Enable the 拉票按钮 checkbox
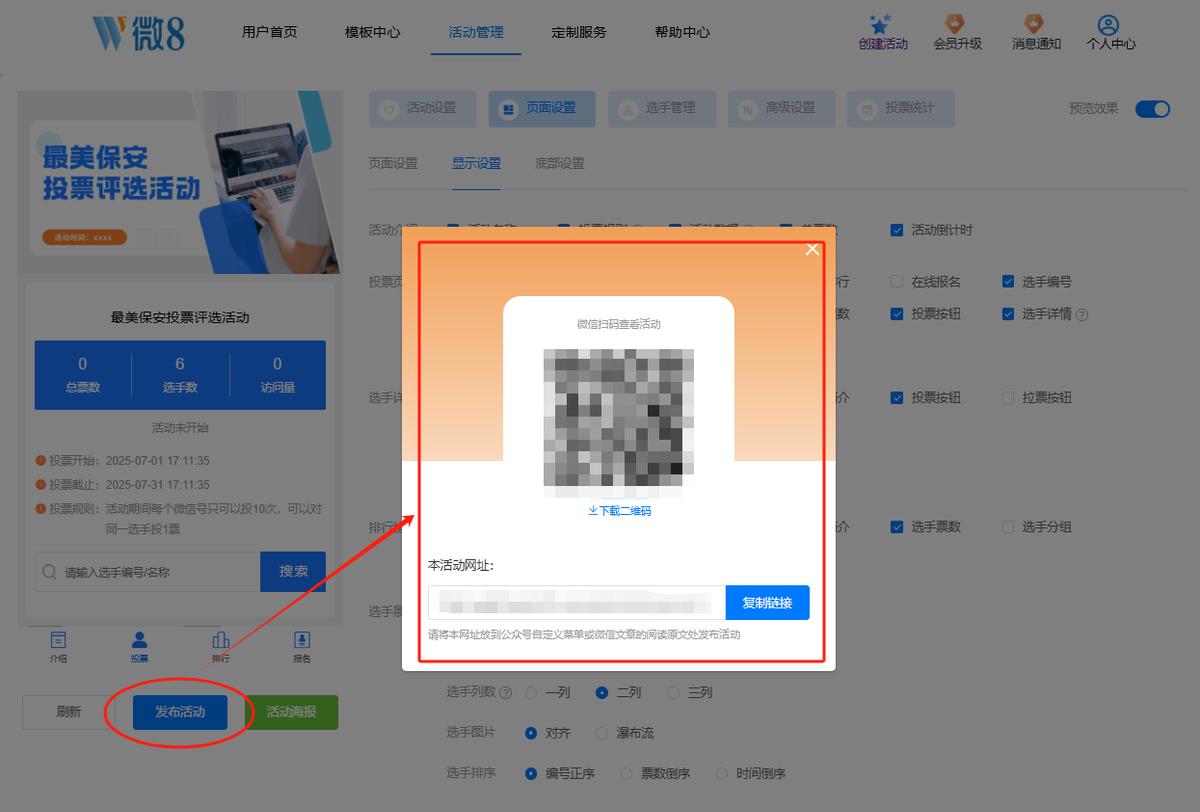The width and height of the screenshot is (1200, 812). [x=1008, y=398]
